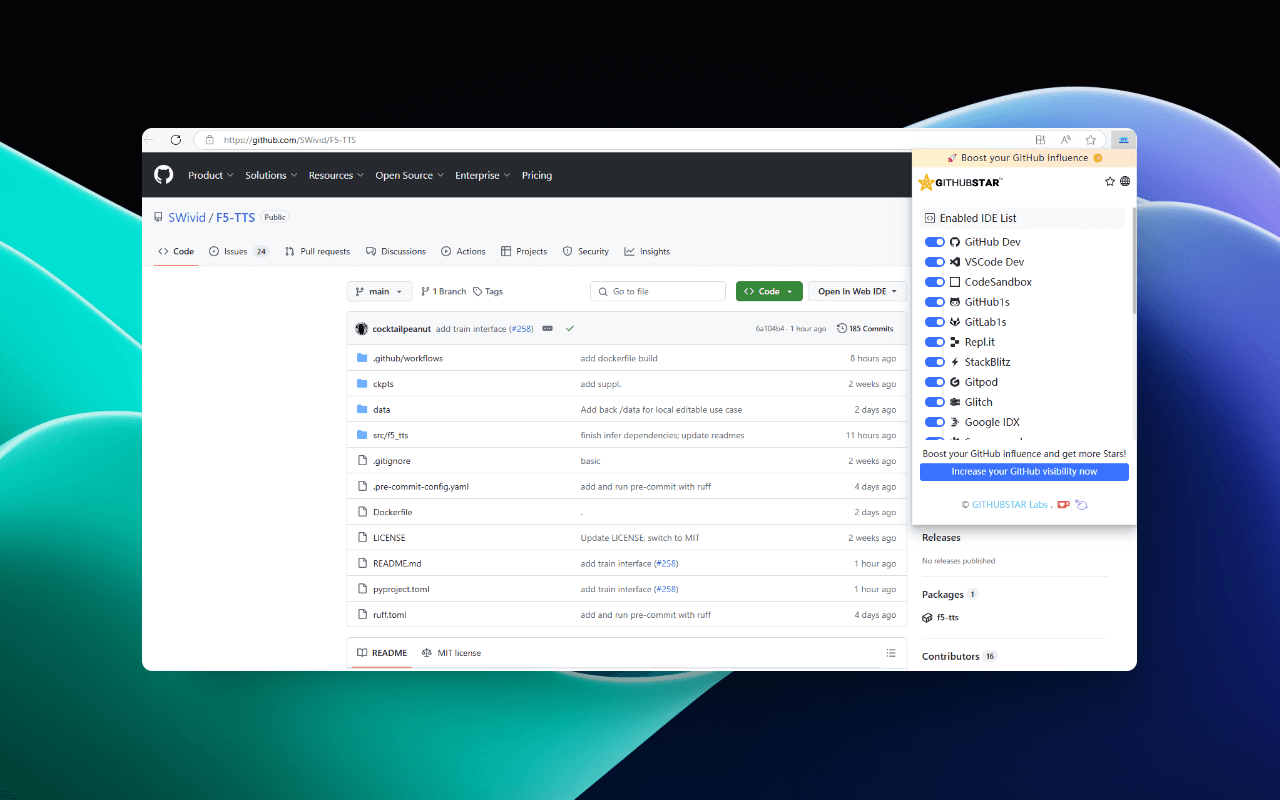
Task: Click the Google IDX logo icon
Action: [x=955, y=422]
